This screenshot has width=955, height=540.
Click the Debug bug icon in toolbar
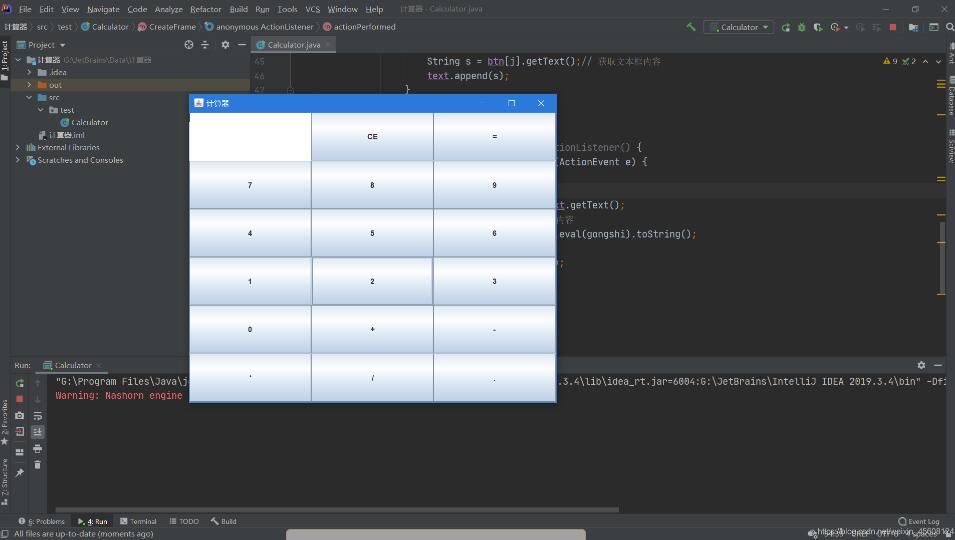tap(802, 27)
